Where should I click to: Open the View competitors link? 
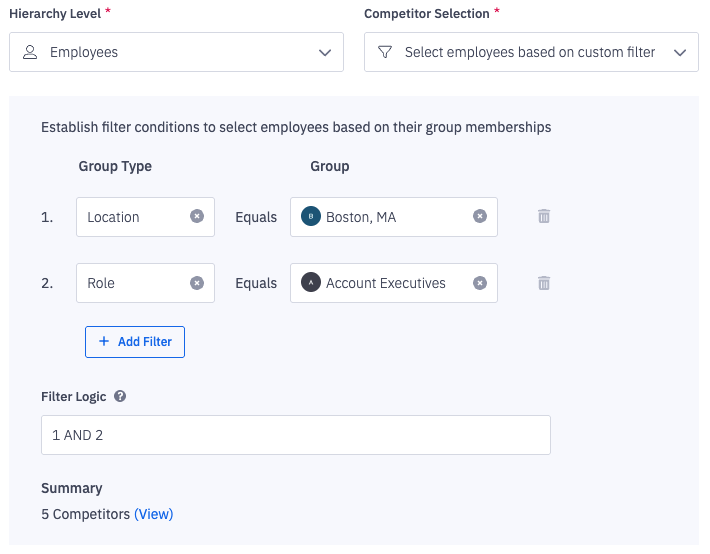pos(154,514)
